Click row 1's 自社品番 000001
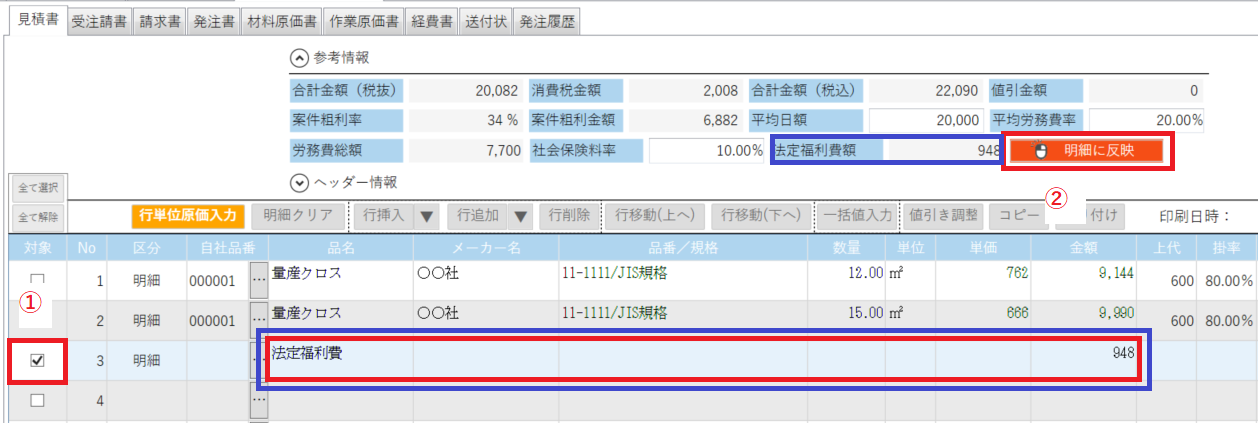 [x=217, y=281]
